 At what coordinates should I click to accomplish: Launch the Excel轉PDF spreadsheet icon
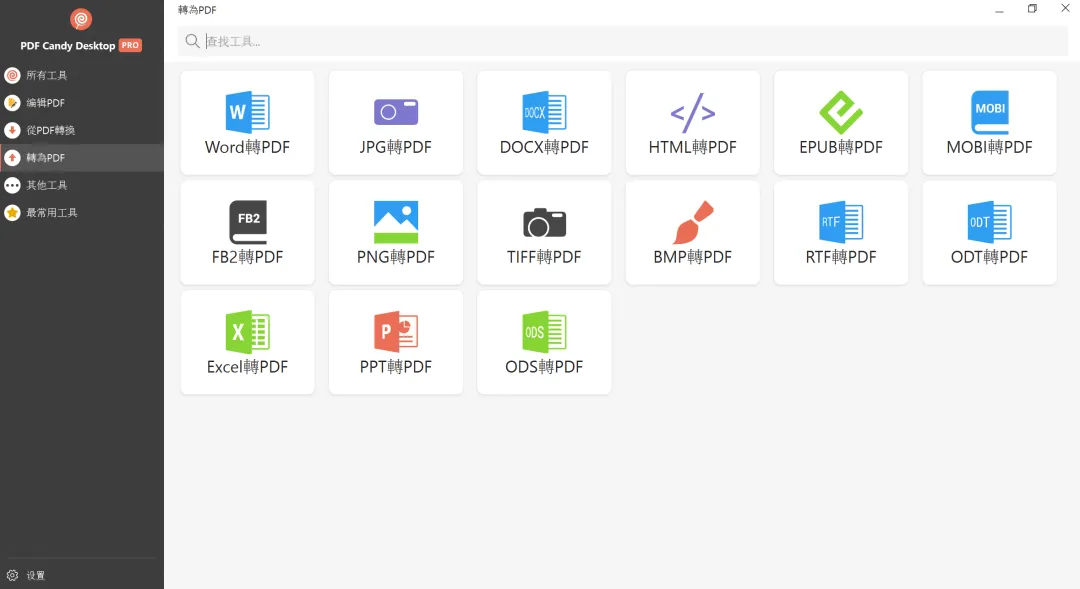[x=247, y=331]
